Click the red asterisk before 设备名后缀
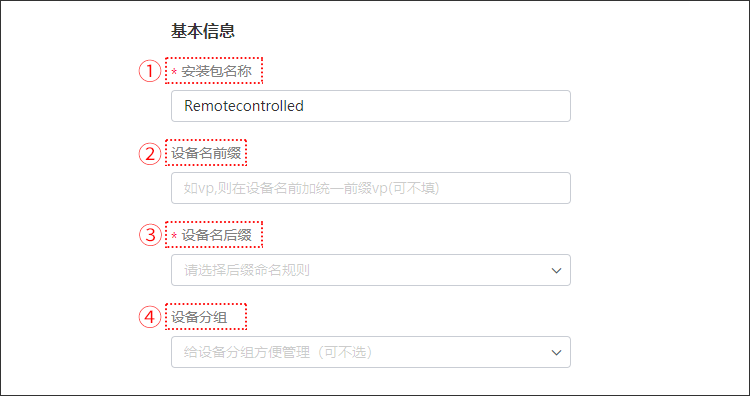Screen dimensions: 750x396 click(x=174, y=236)
